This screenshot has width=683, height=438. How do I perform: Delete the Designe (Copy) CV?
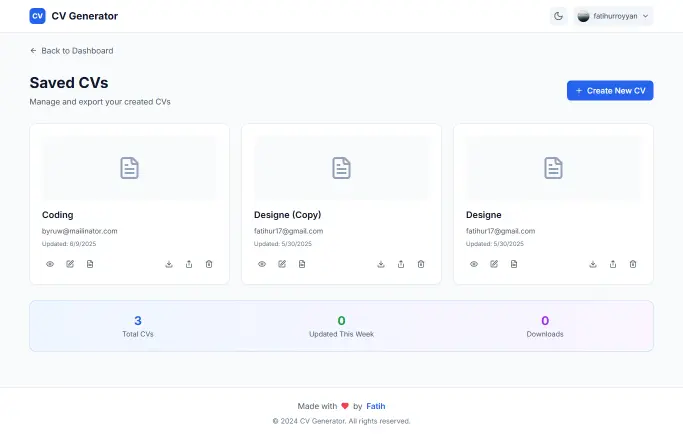[421, 264]
